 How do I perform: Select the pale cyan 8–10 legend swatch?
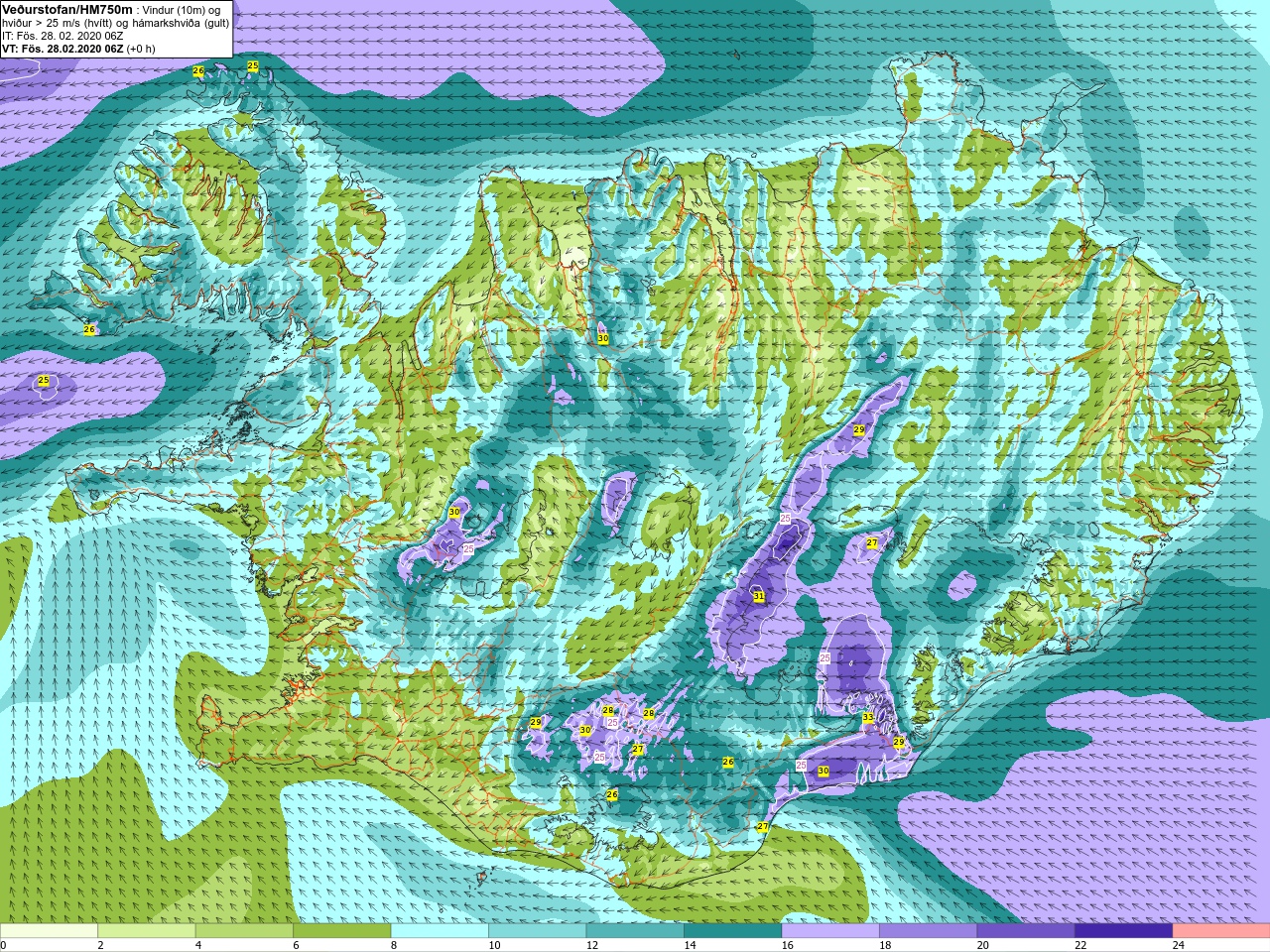coord(440,931)
